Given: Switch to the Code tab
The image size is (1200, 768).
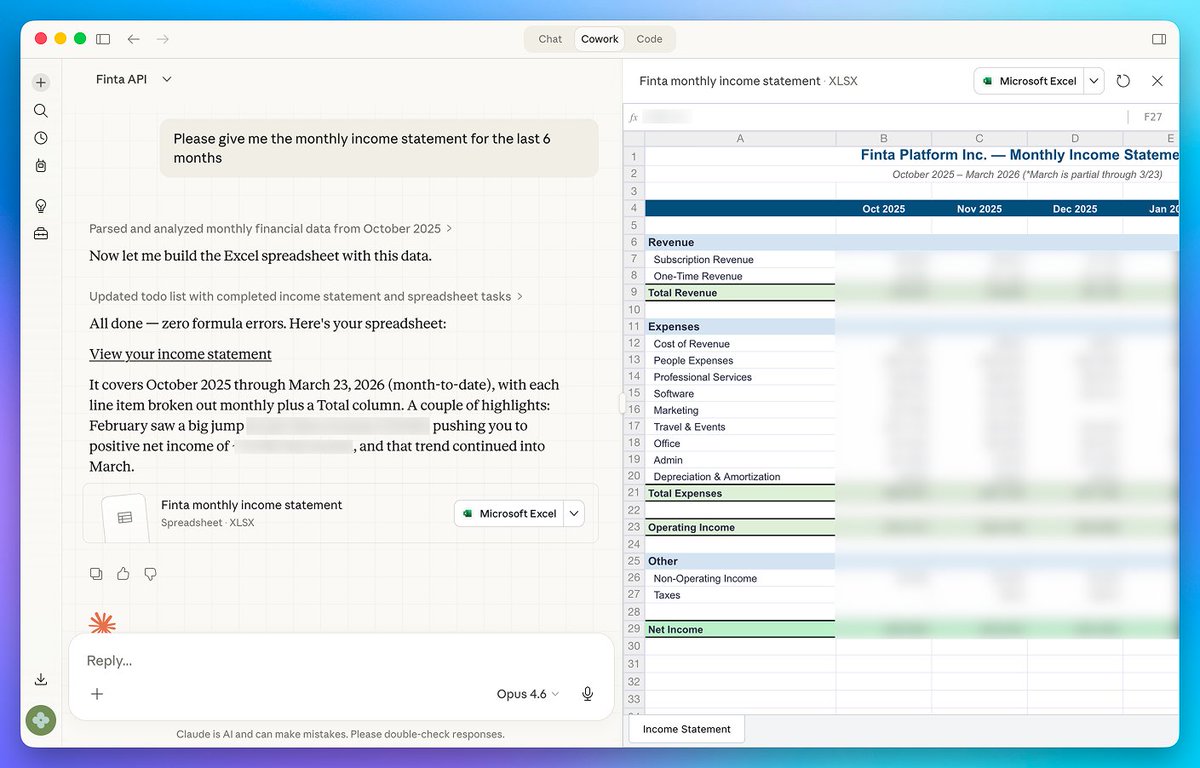Looking at the screenshot, I should click(649, 39).
